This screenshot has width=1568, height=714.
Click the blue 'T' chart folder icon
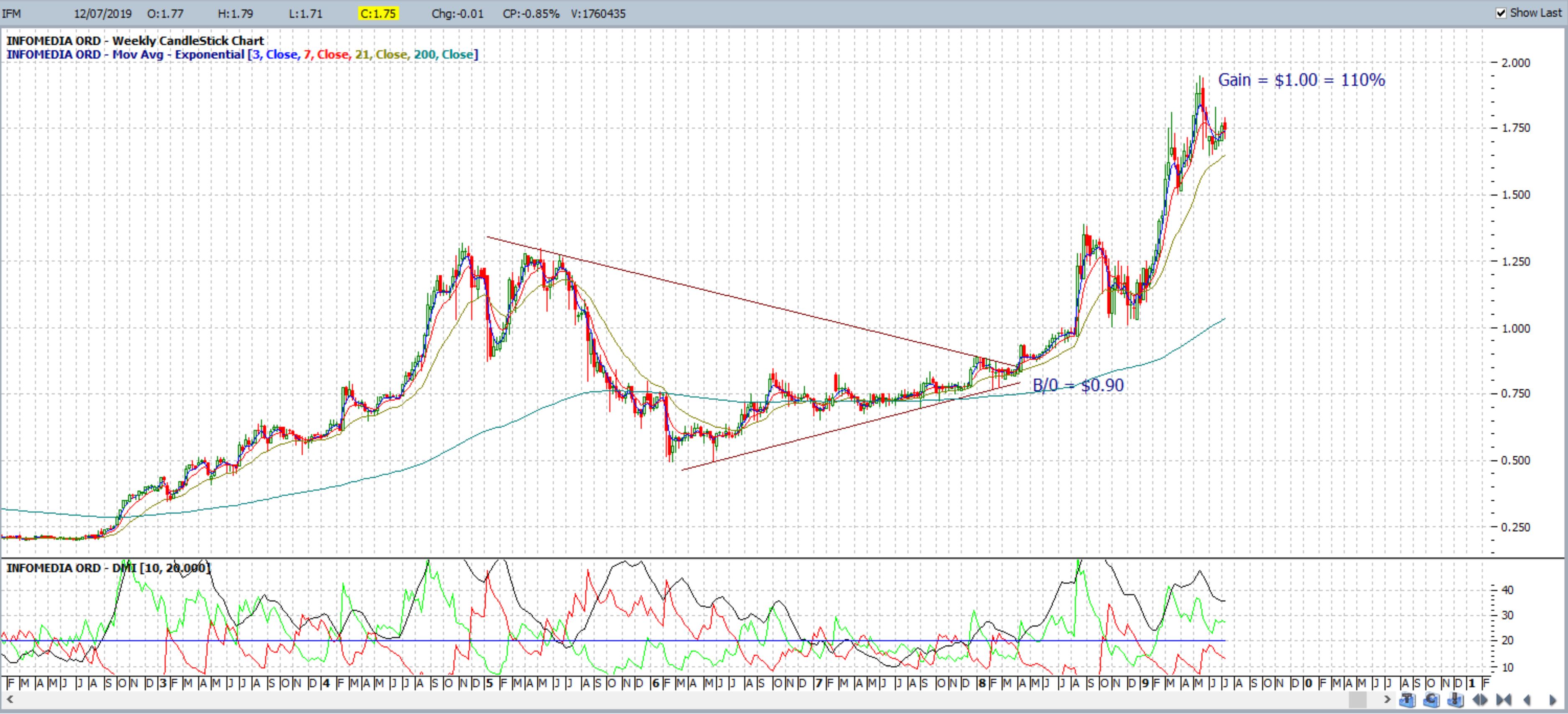[x=1407, y=699]
